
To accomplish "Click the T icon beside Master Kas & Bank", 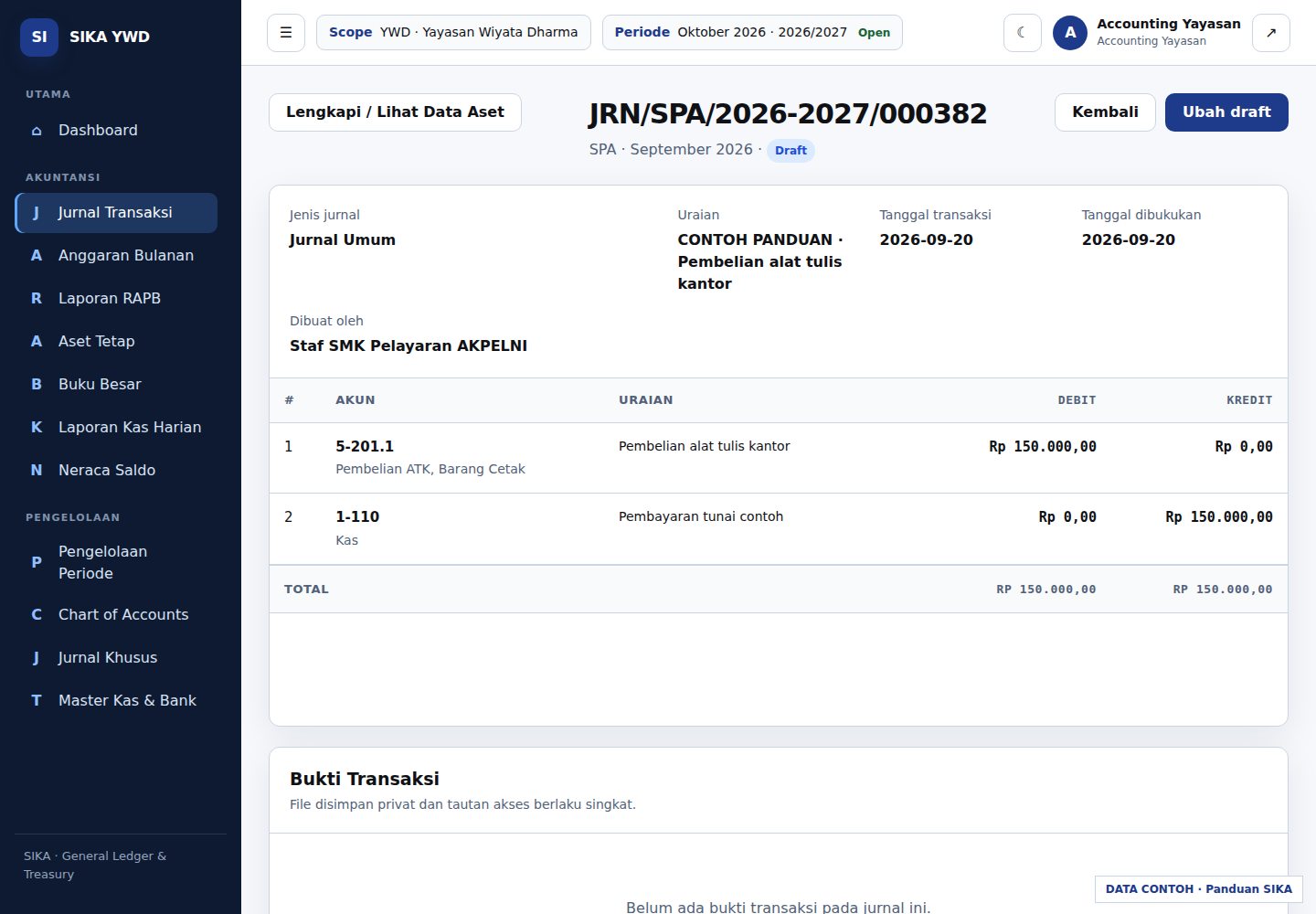I will pyautogui.click(x=37, y=701).
